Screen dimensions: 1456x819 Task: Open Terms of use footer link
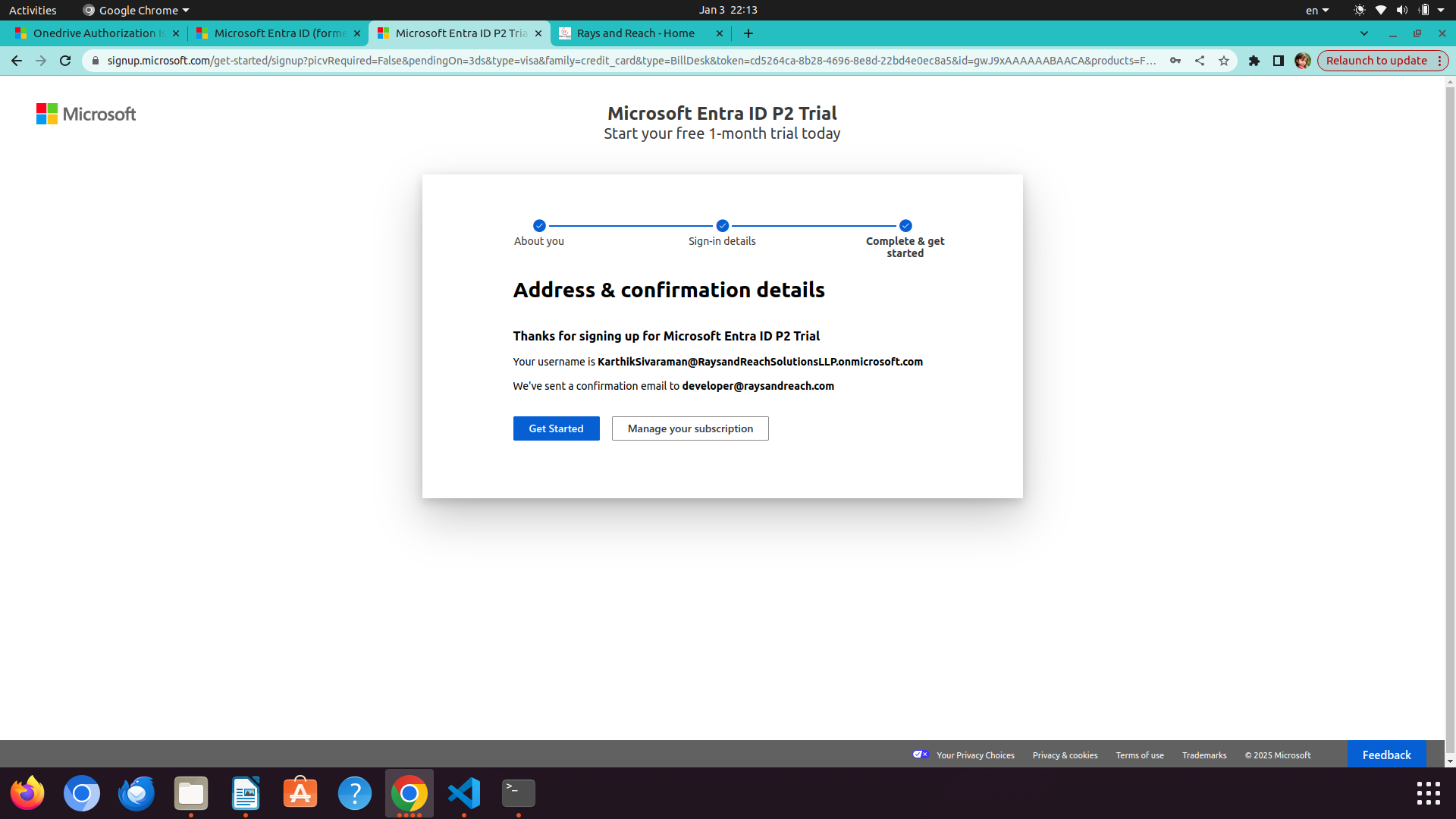pyautogui.click(x=1140, y=755)
